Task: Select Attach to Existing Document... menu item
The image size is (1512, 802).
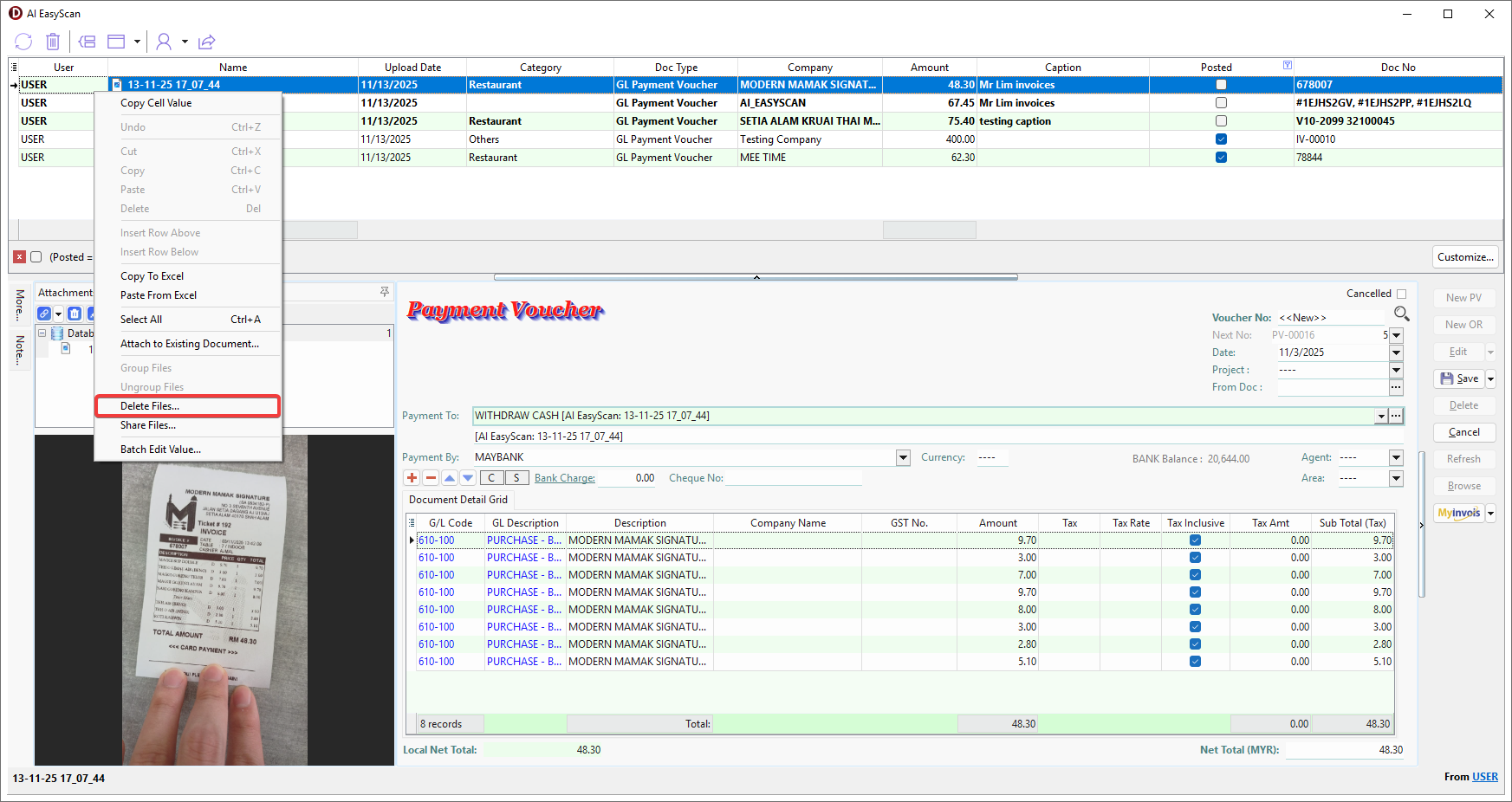Action: point(190,344)
